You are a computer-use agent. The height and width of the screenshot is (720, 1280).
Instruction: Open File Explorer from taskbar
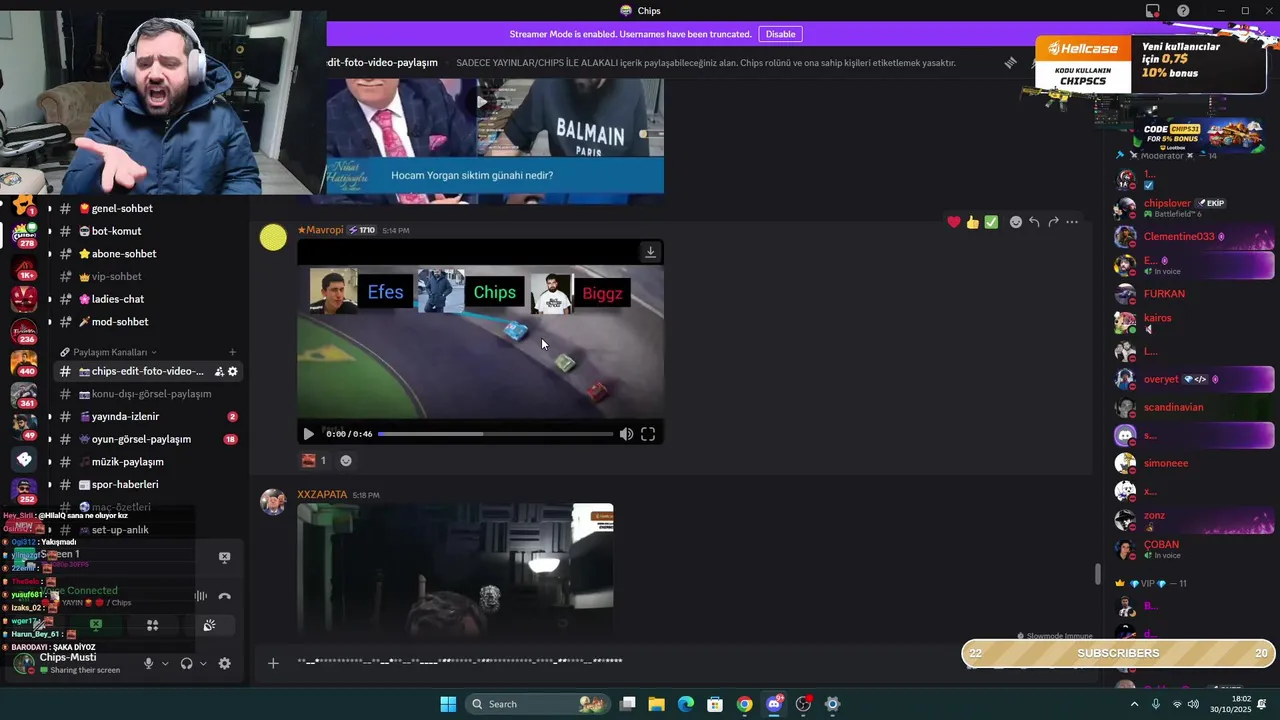657,704
